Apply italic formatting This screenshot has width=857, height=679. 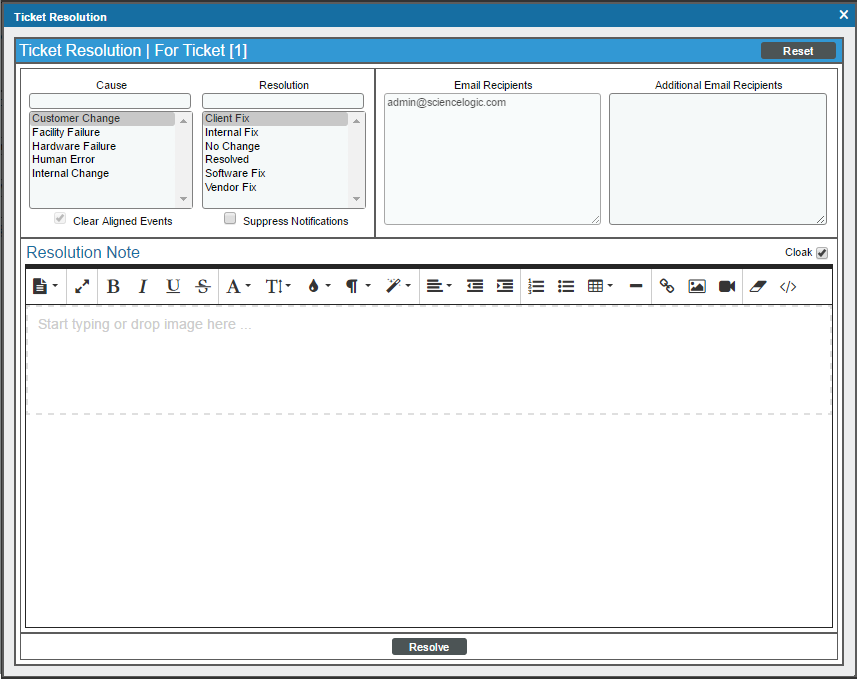click(142, 286)
